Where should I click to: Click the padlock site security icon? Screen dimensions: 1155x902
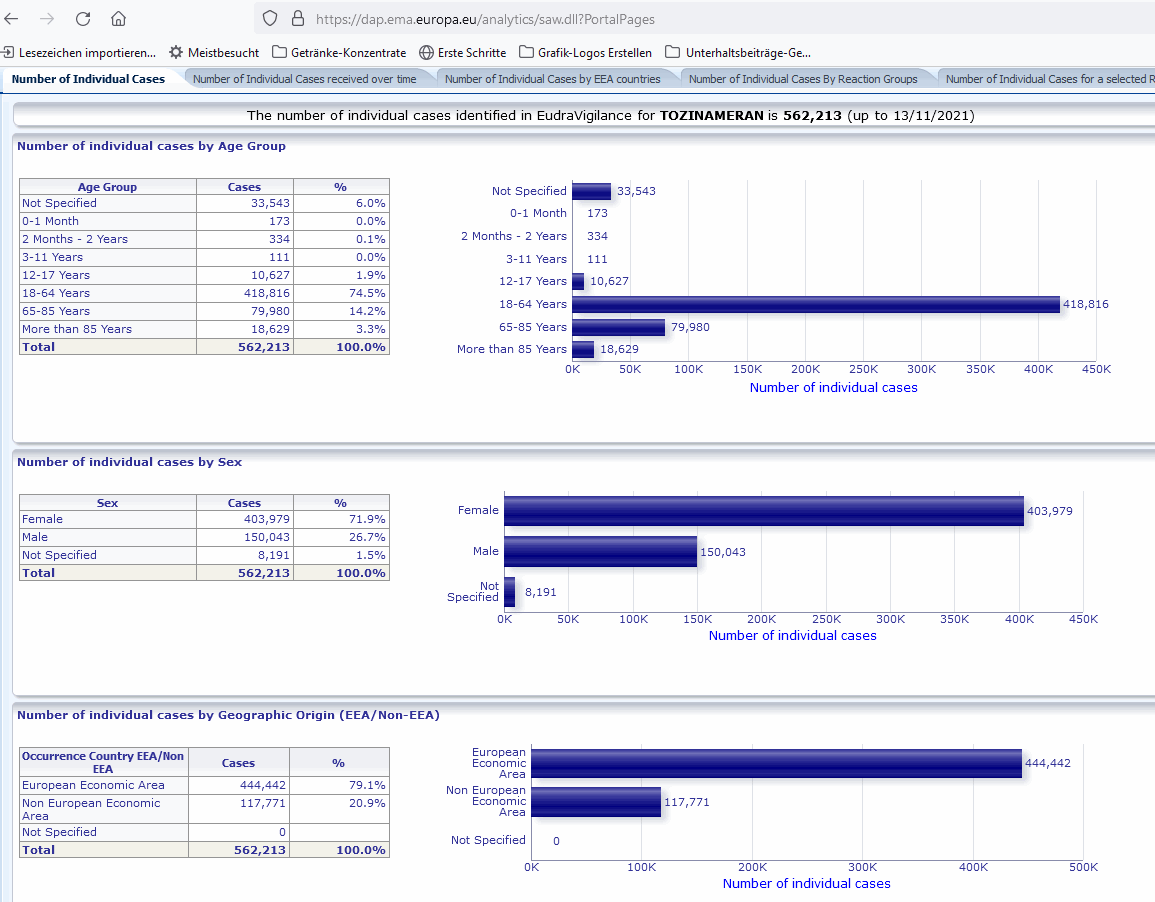297,19
